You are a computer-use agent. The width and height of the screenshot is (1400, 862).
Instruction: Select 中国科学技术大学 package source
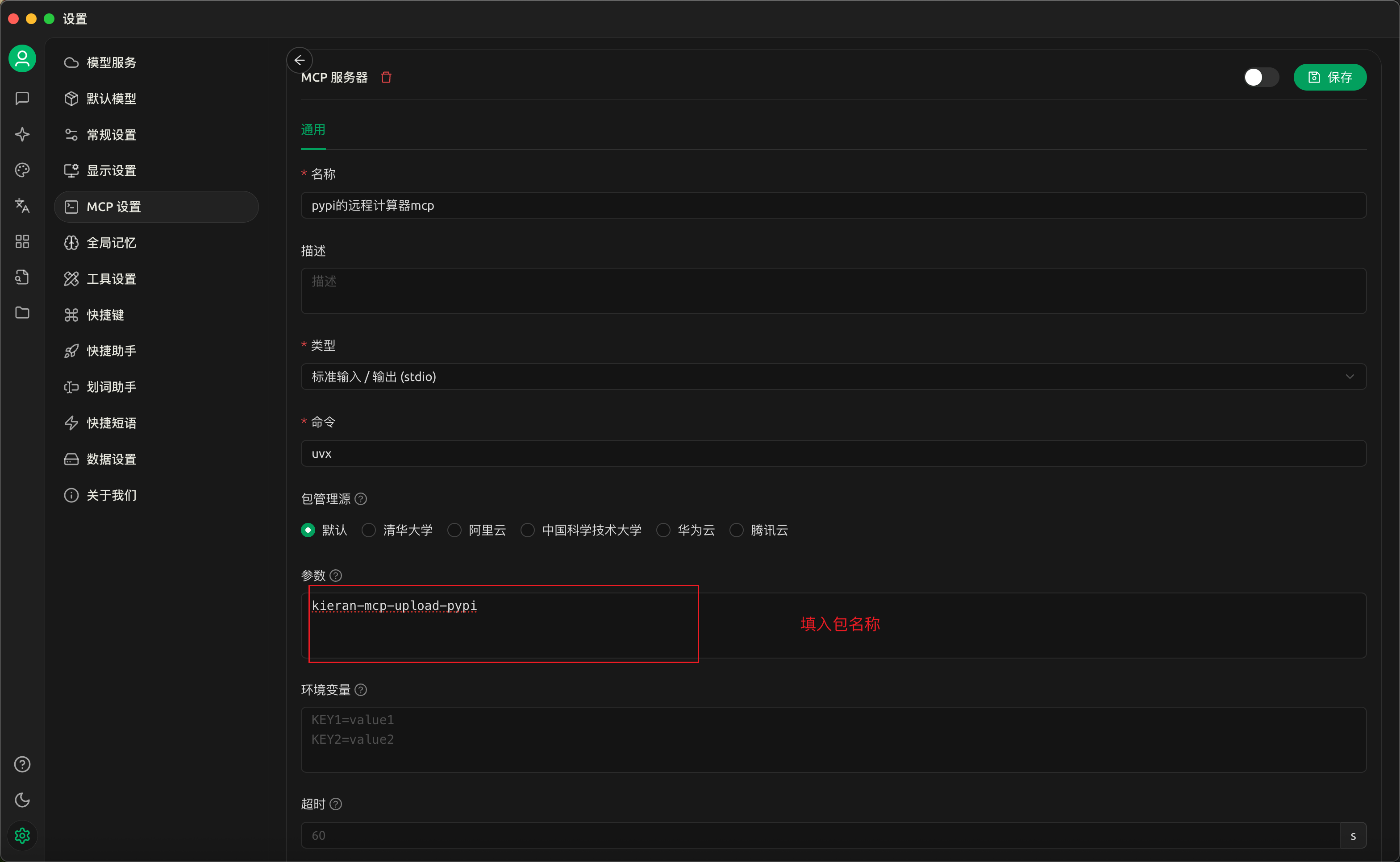pos(581,530)
